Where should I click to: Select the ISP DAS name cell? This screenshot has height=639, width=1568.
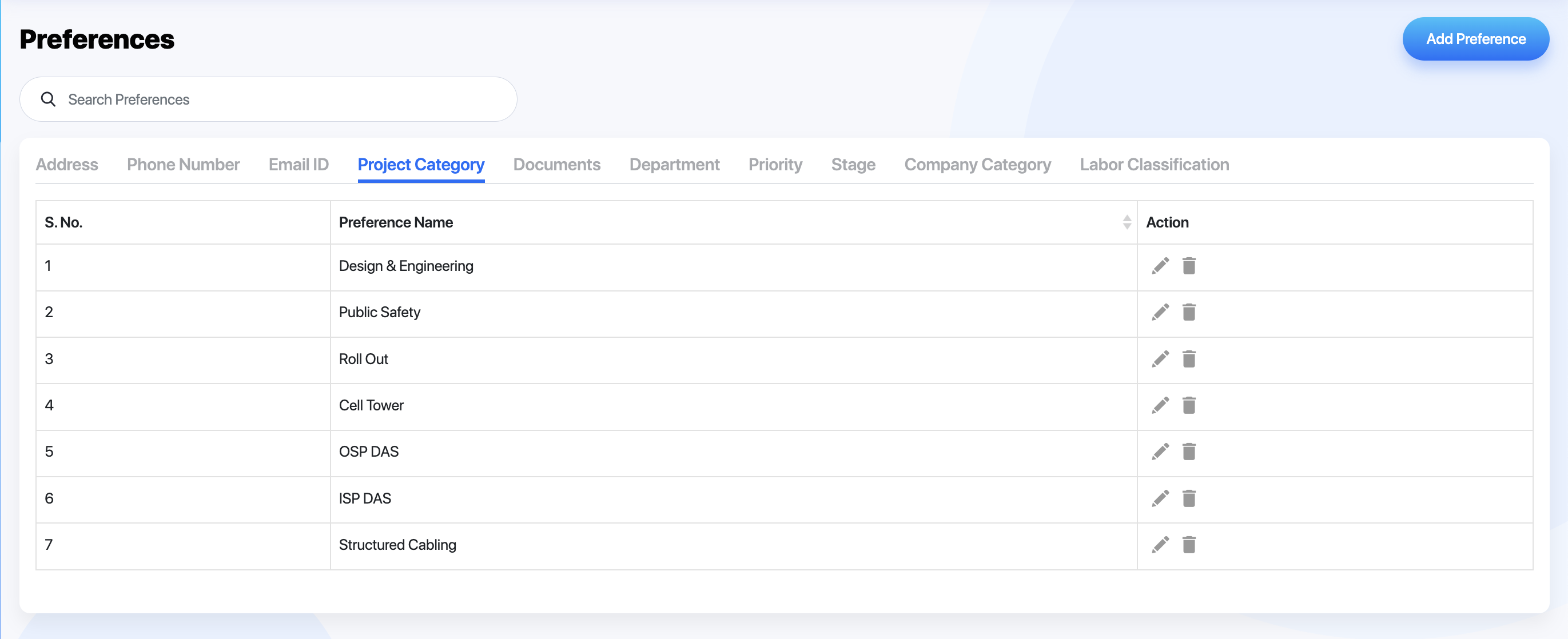click(734, 499)
